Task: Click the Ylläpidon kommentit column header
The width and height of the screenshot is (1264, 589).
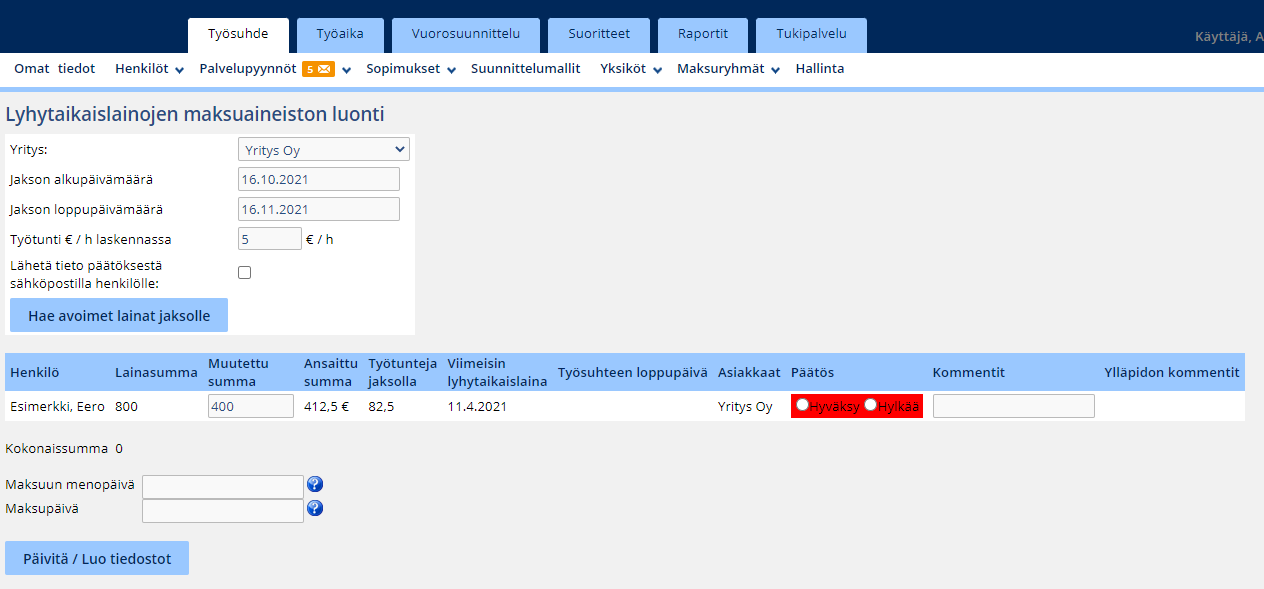Action: pyautogui.click(x=1172, y=372)
